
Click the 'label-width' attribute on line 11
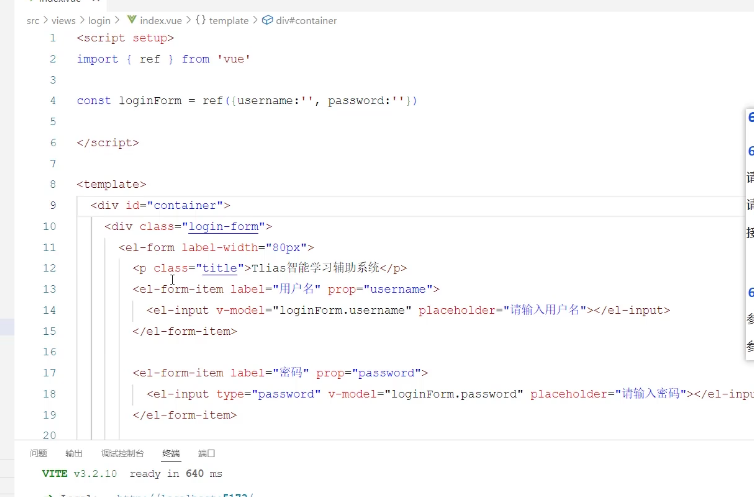[x=220, y=248]
